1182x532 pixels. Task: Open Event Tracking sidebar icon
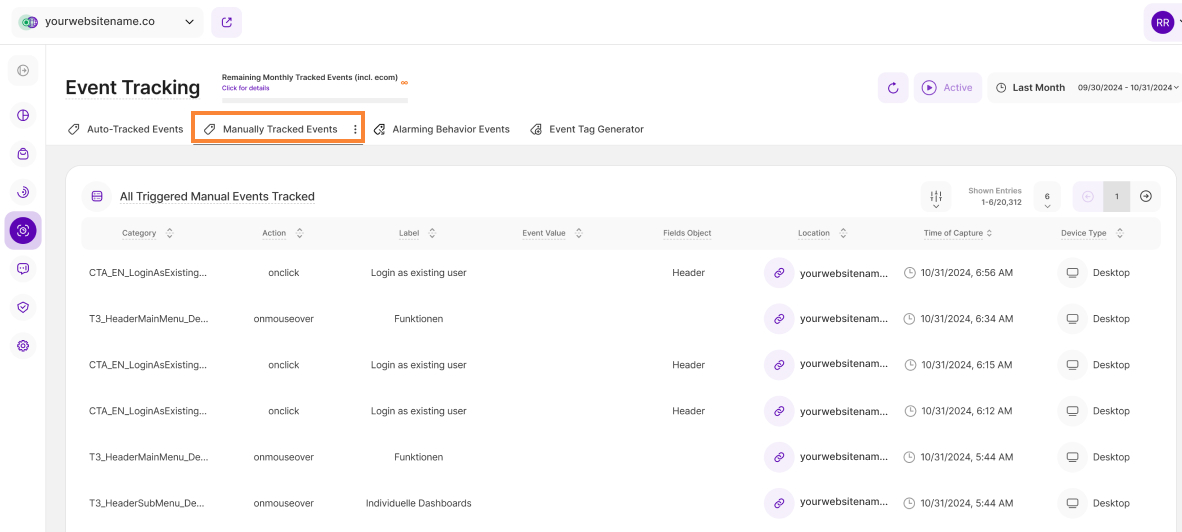[x=23, y=231]
